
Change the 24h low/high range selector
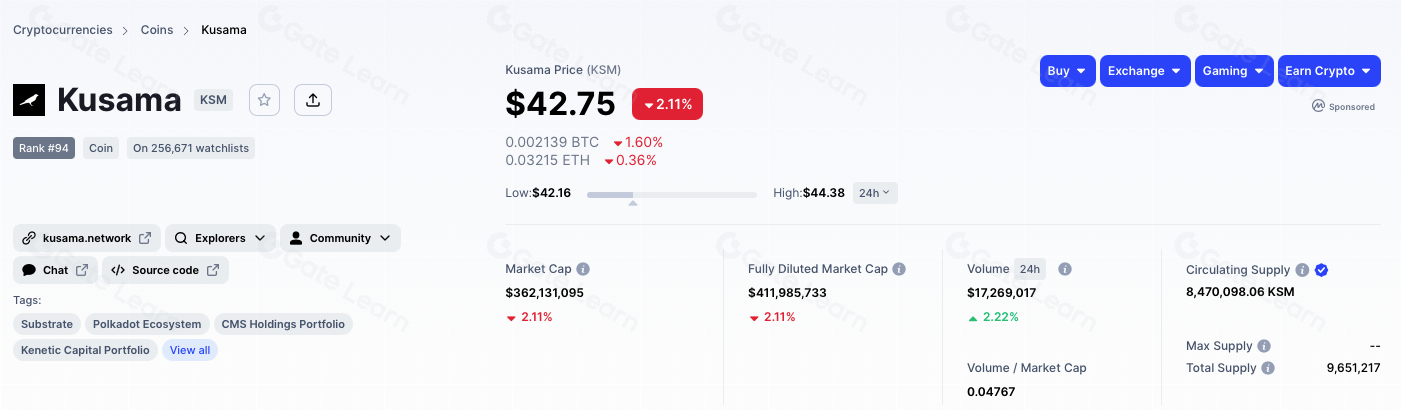[x=875, y=193]
